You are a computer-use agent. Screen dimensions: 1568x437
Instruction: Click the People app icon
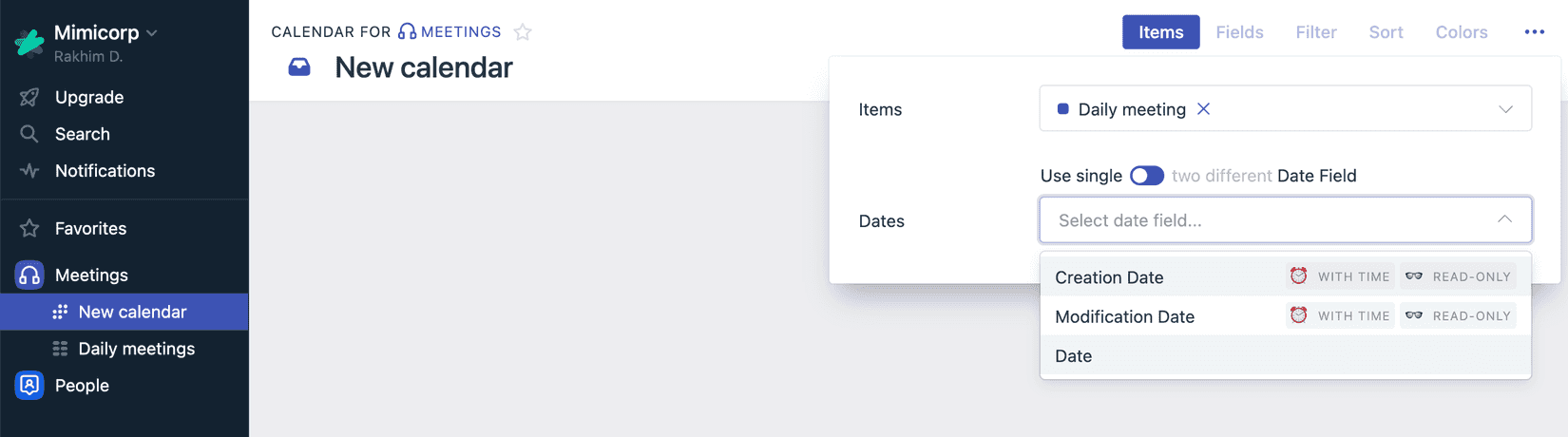pyautogui.click(x=29, y=385)
